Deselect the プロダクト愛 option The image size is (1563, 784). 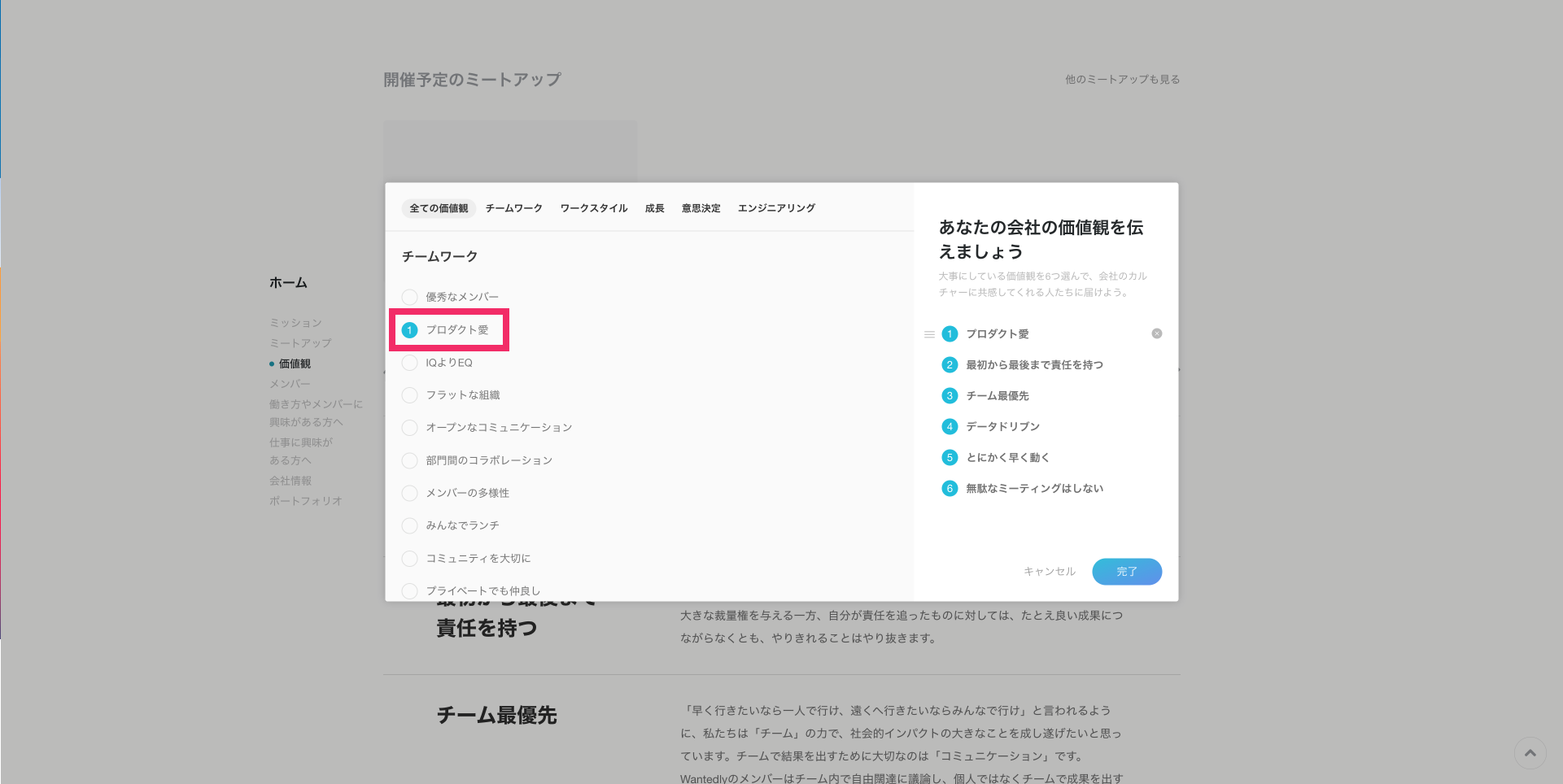(x=446, y=329)
